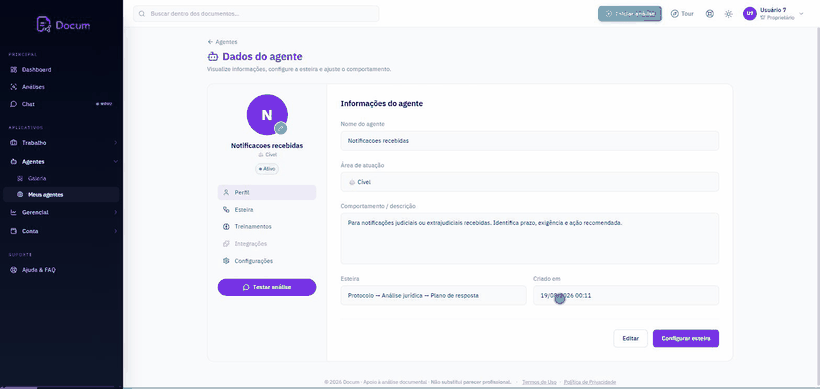Click the Comportamento / descrição text area
820x389 pixels.
point(529,238)
